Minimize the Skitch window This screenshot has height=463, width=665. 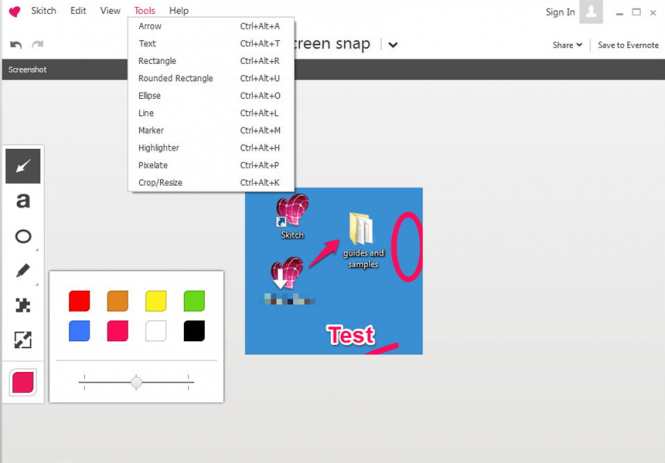pyautogui.click(x=620, y=13)
